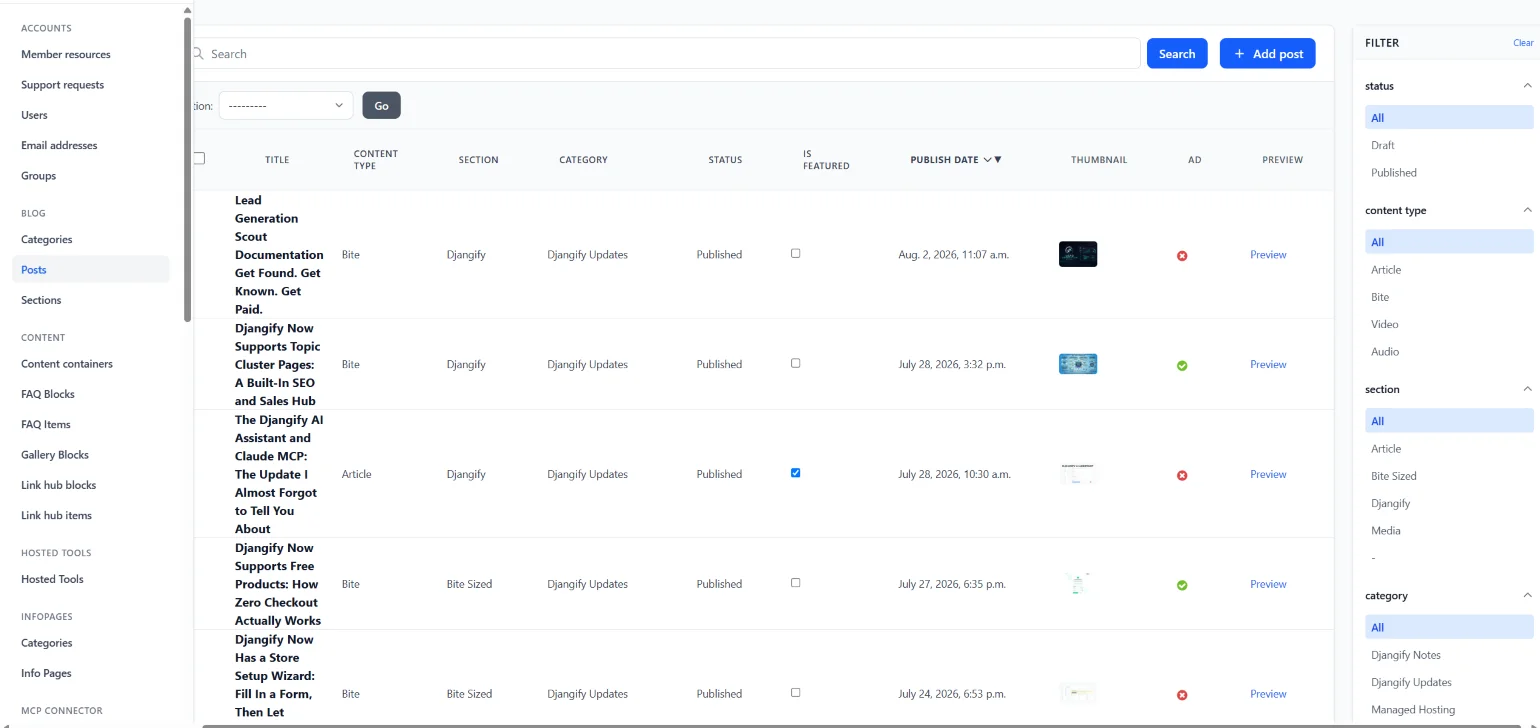This screenshot has height=728, width=1540.
Task: Open Email addresses in sidebar
Action: point(59,145)
